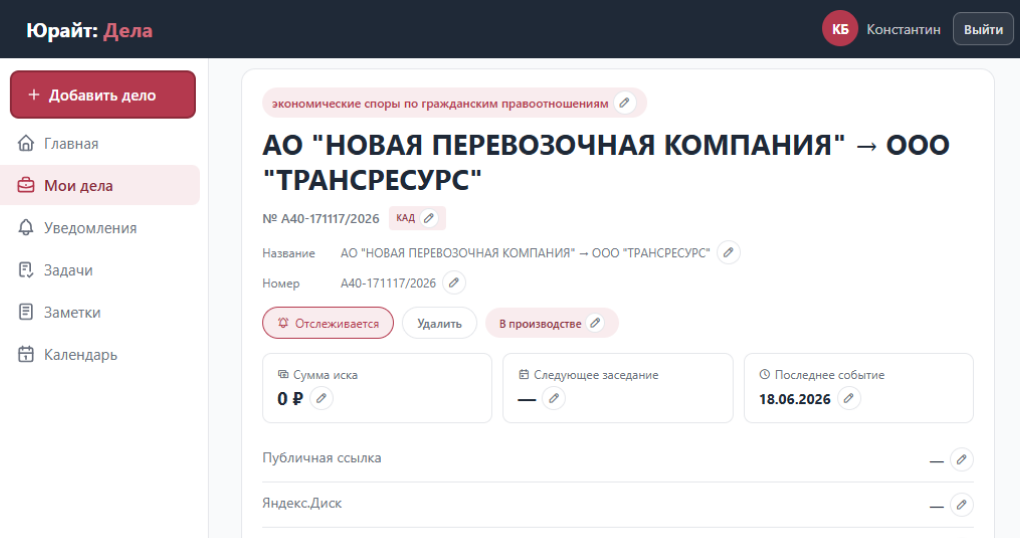The image size is (1020, 538).
Task: Click the home icon next to Главная
Action: coord(26,143)
